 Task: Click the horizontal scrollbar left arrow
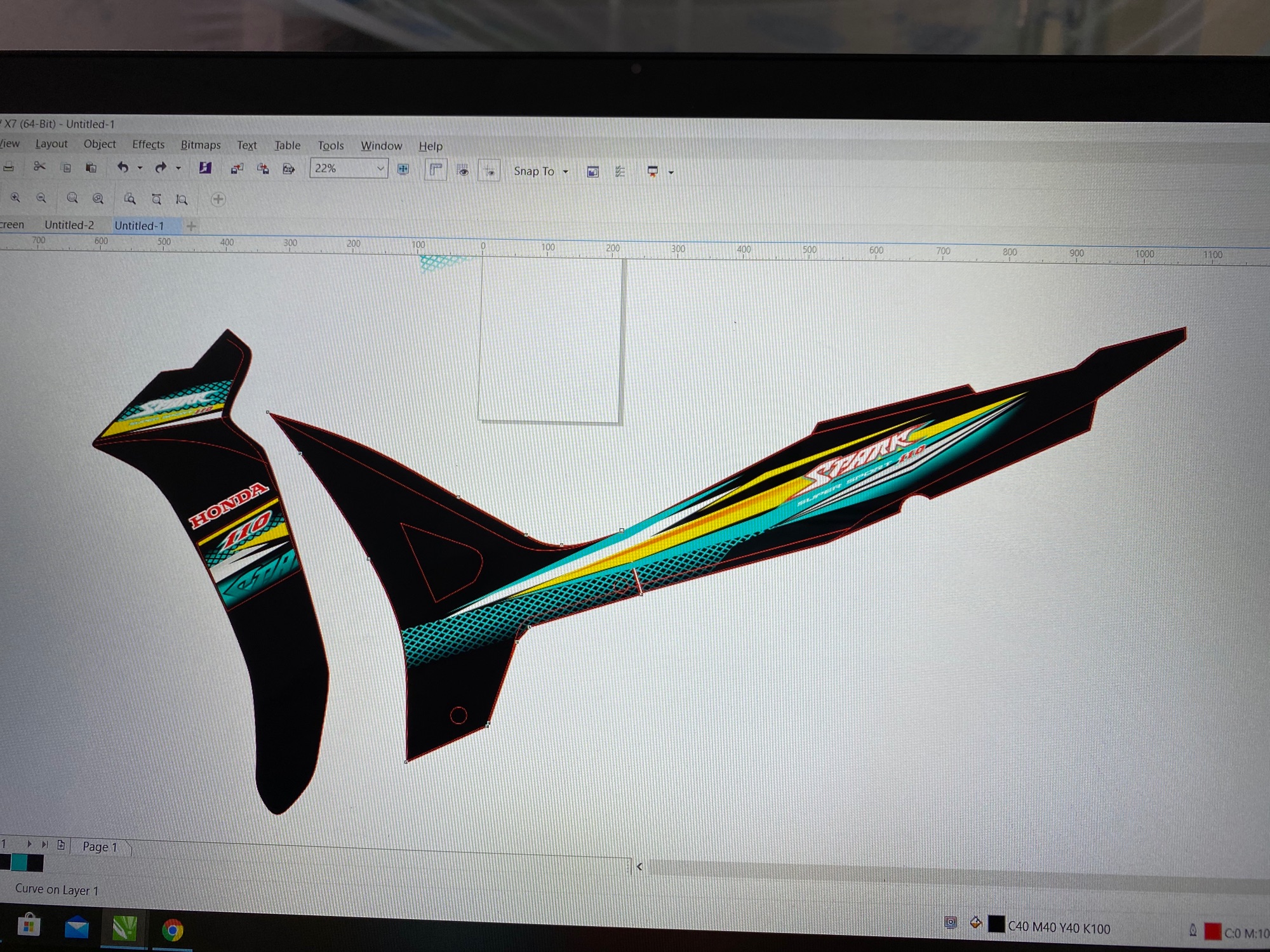point(639,866)
